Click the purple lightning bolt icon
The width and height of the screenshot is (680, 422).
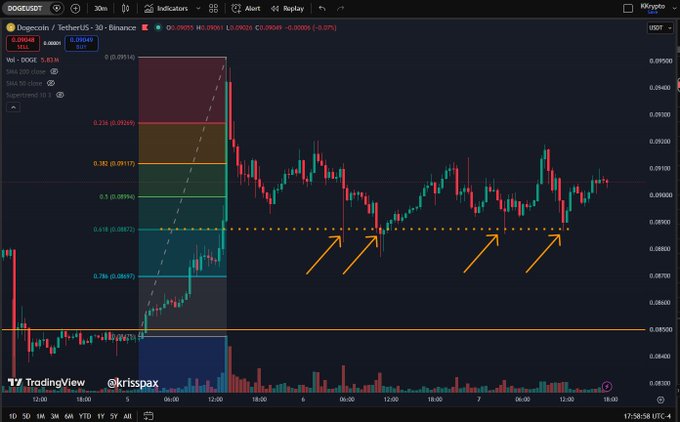click(607, 386)
